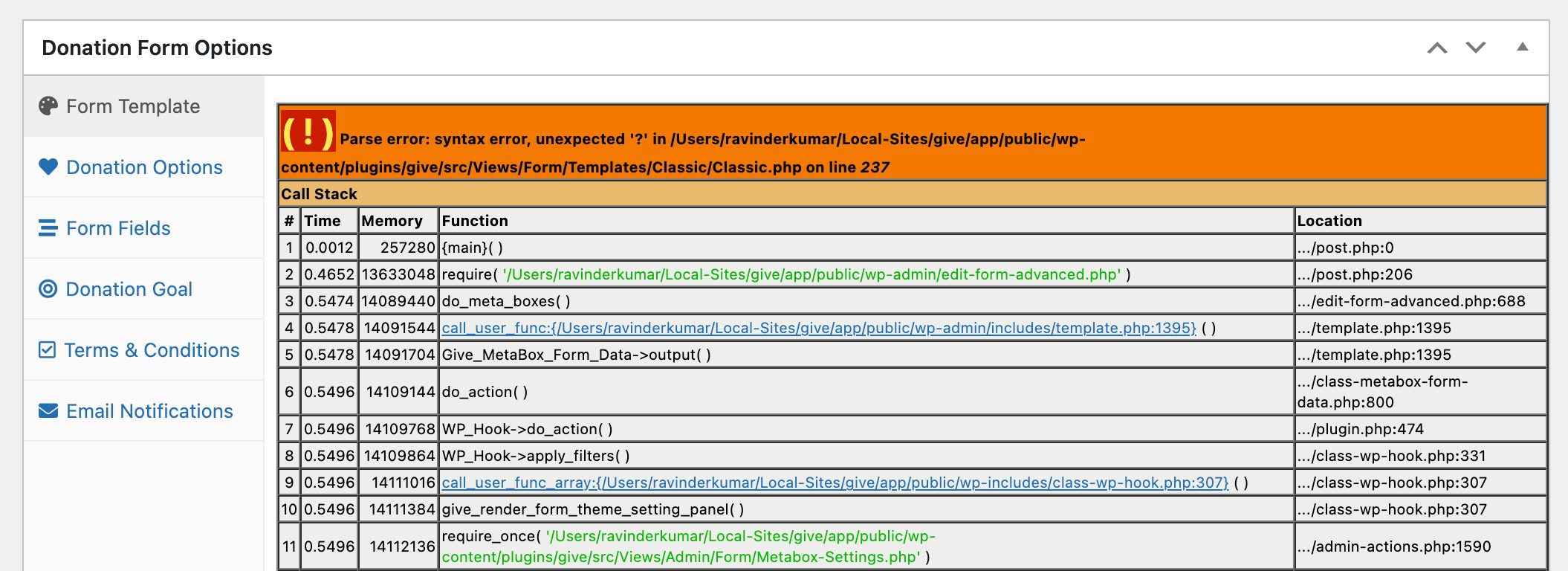Image resolution: width=1568 pixels, height=571 pixels.
Task: Click the Location column header
Action: (x=1421, y=221)
